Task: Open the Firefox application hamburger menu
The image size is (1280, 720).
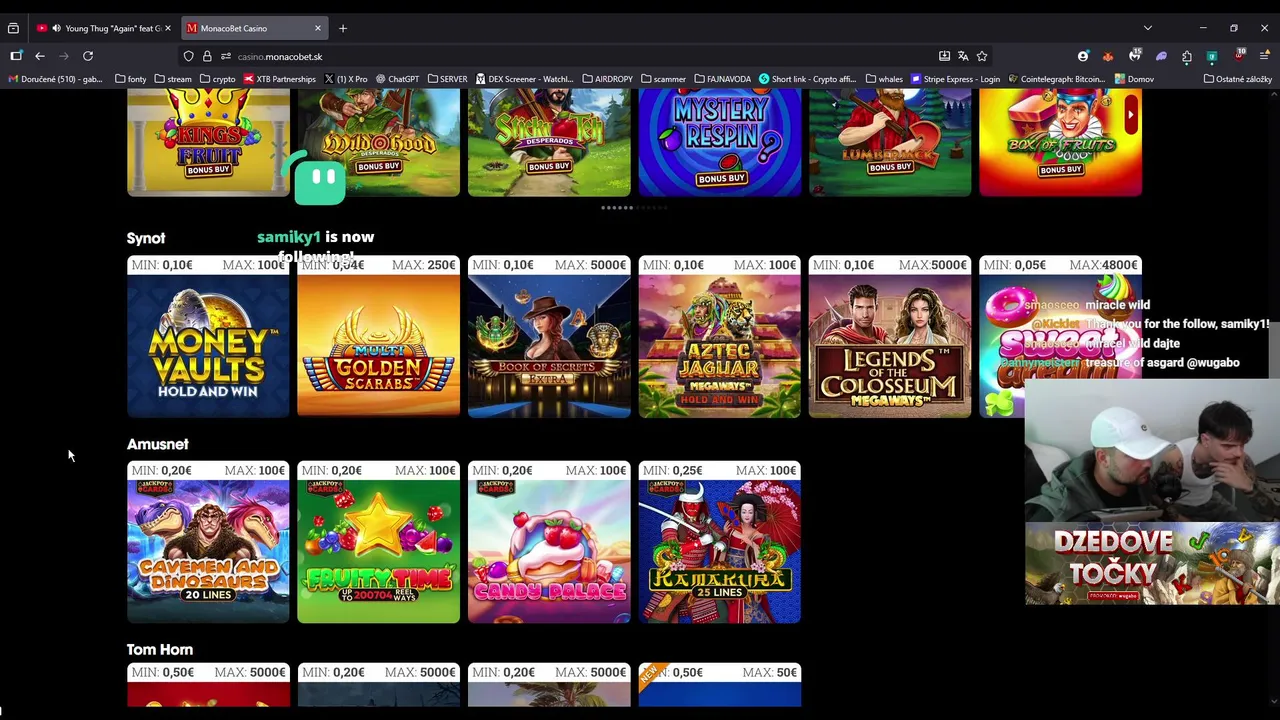Action: click(1265, 56)
